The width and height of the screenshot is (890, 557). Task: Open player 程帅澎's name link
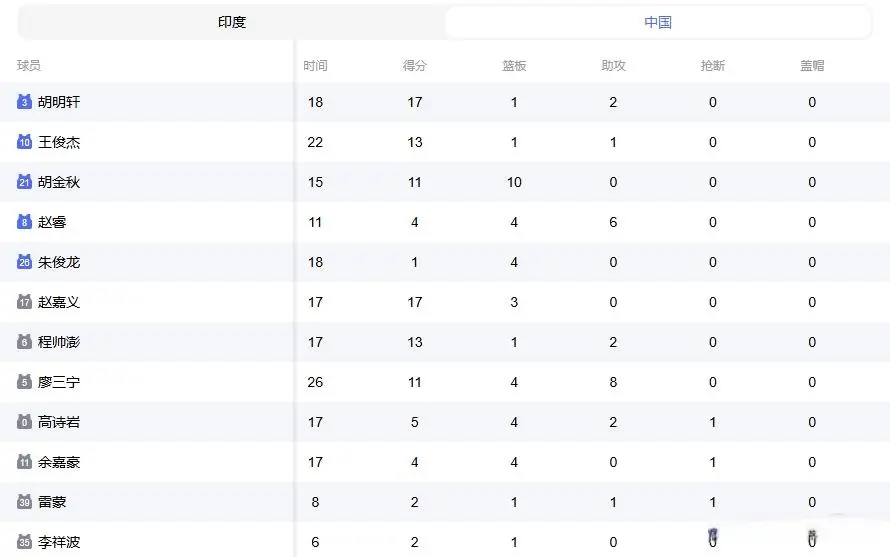[59, 342]
